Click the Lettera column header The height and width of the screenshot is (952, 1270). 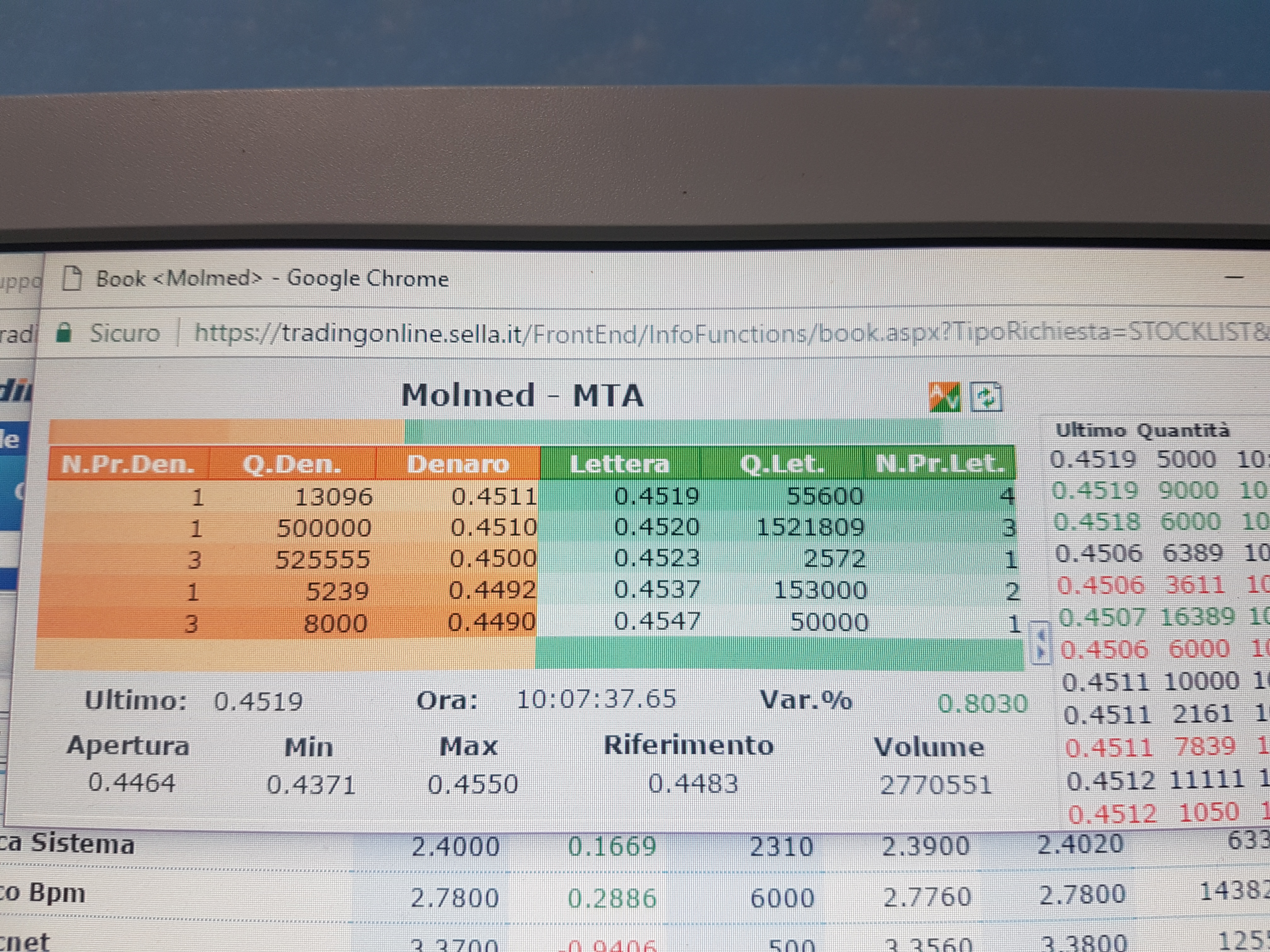(620, 464)
